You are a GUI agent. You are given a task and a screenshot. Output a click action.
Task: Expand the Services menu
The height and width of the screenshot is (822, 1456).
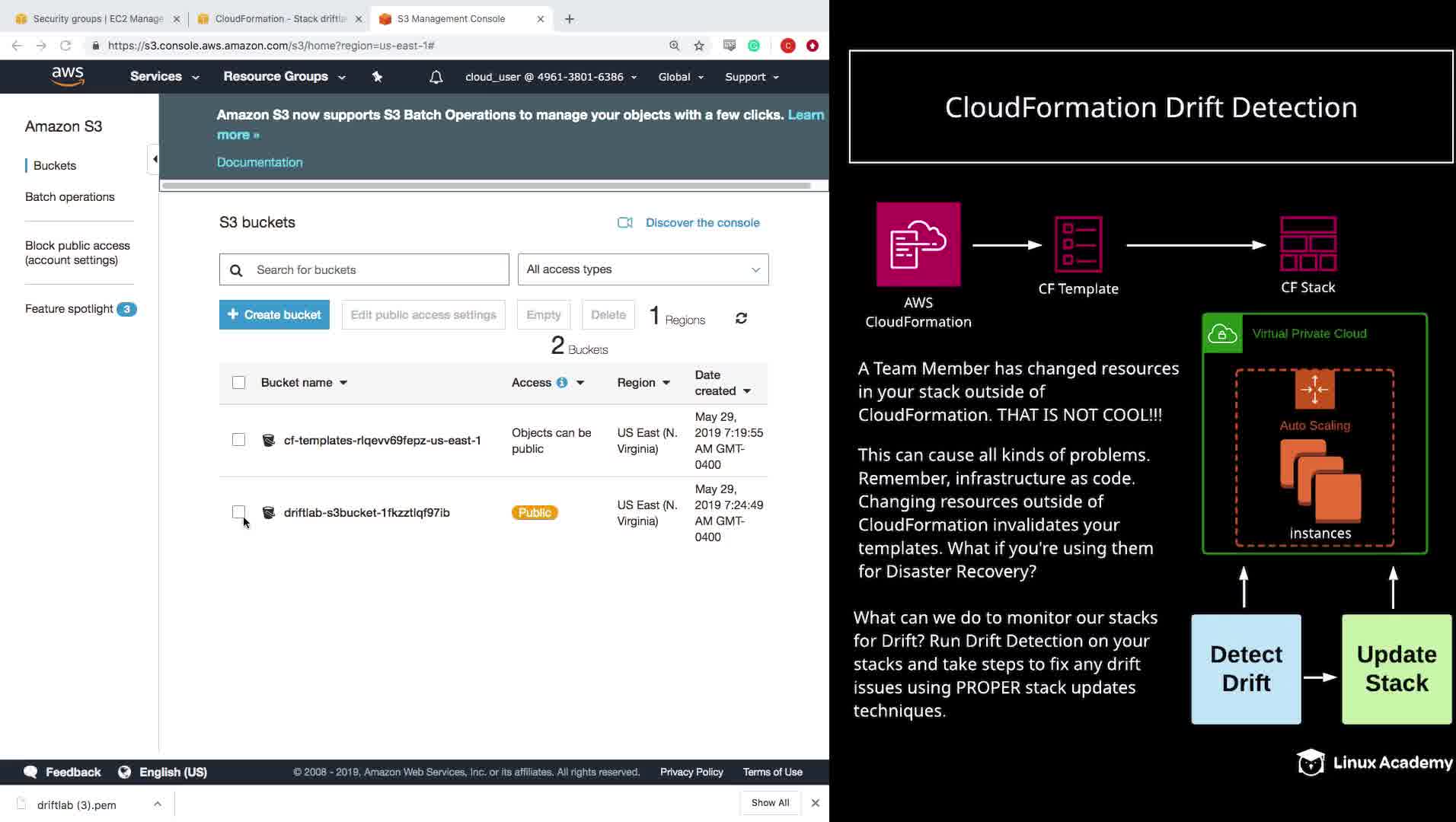pyautogui.click(x=164, y=76)
